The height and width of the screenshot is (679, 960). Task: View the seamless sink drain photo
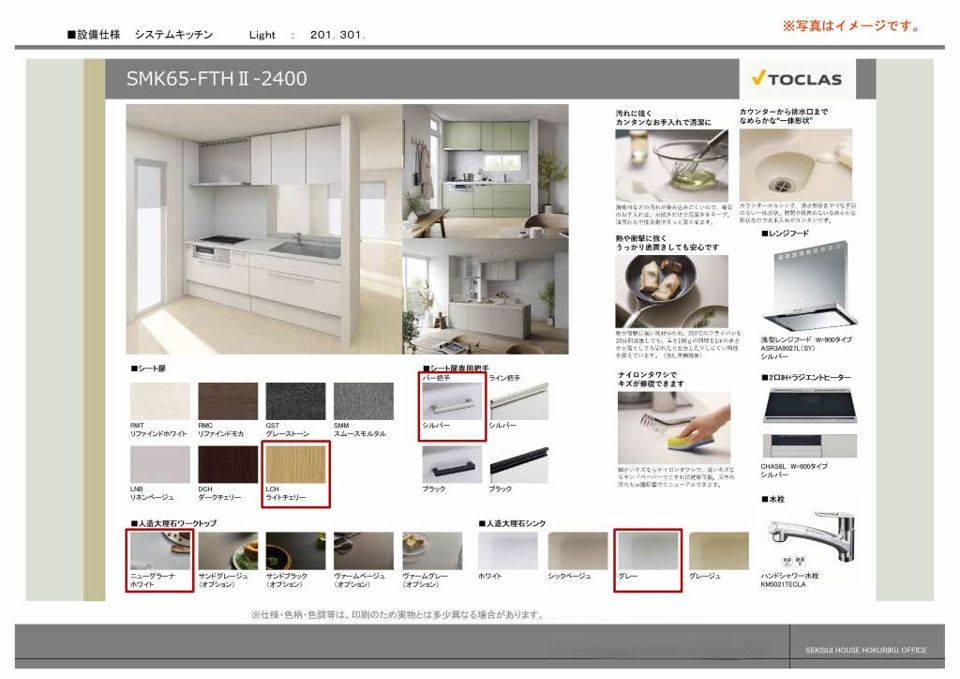tap(795, 165)
